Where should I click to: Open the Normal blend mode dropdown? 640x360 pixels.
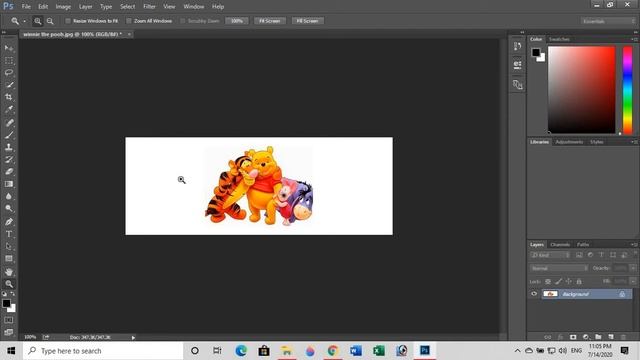[559, 268]
